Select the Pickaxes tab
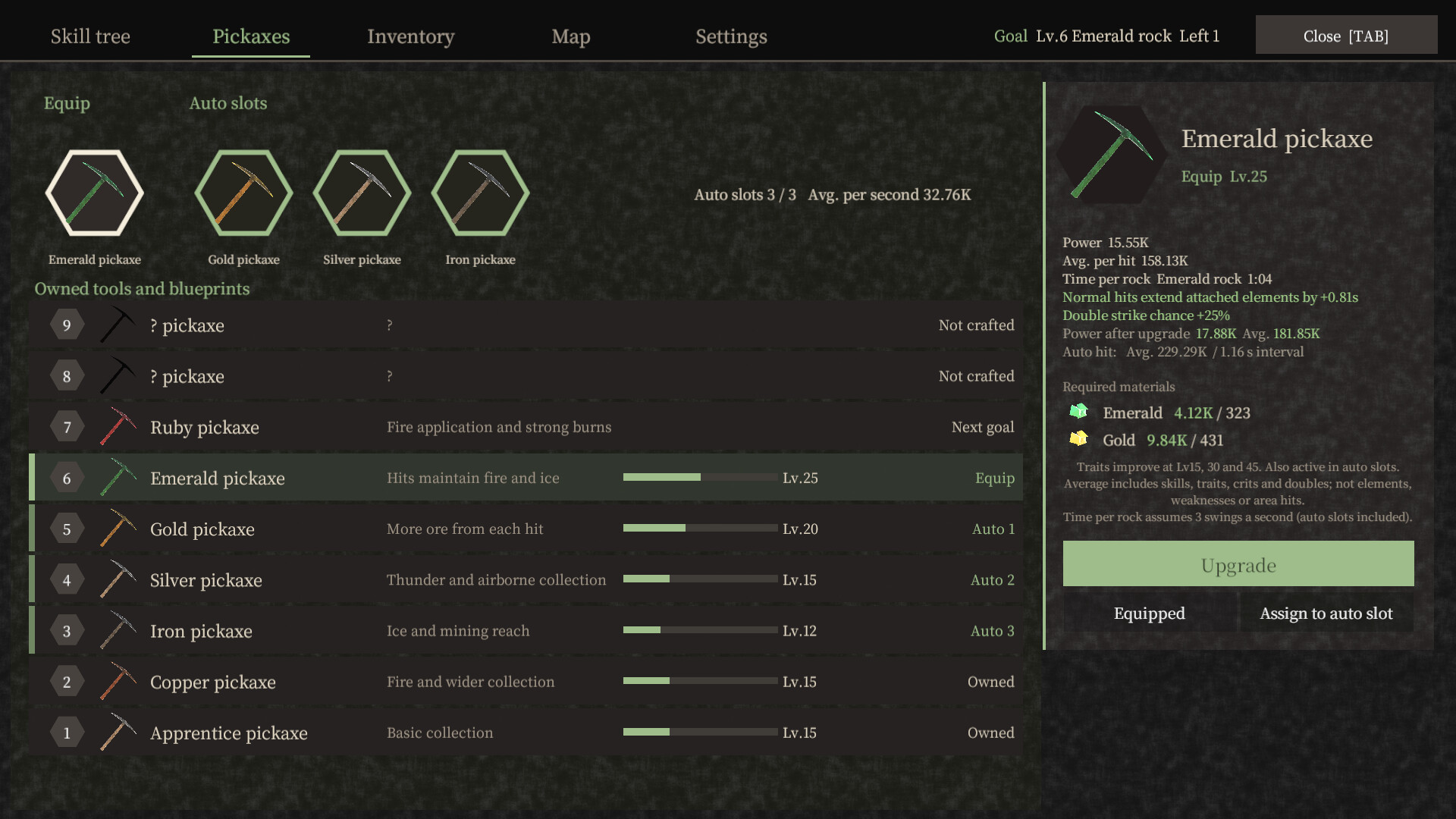Image resolution: width=1456 pixels, height=819 pixels. (x=251, y=36)
